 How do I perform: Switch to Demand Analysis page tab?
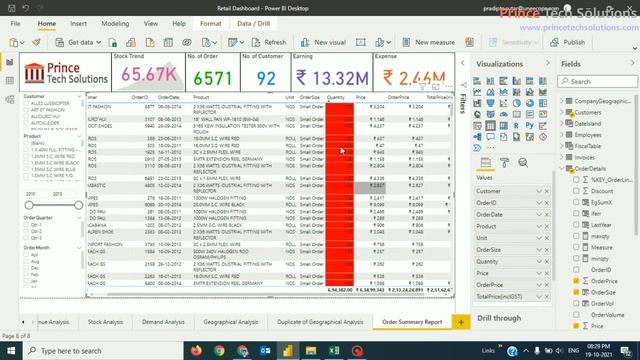click(163, 322)
